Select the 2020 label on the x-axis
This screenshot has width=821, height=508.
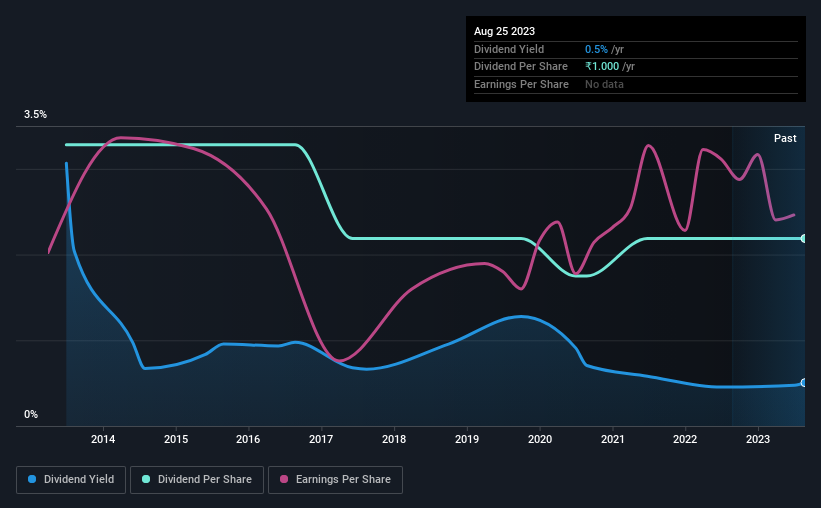pyautogui.click(x=540, y=439)
